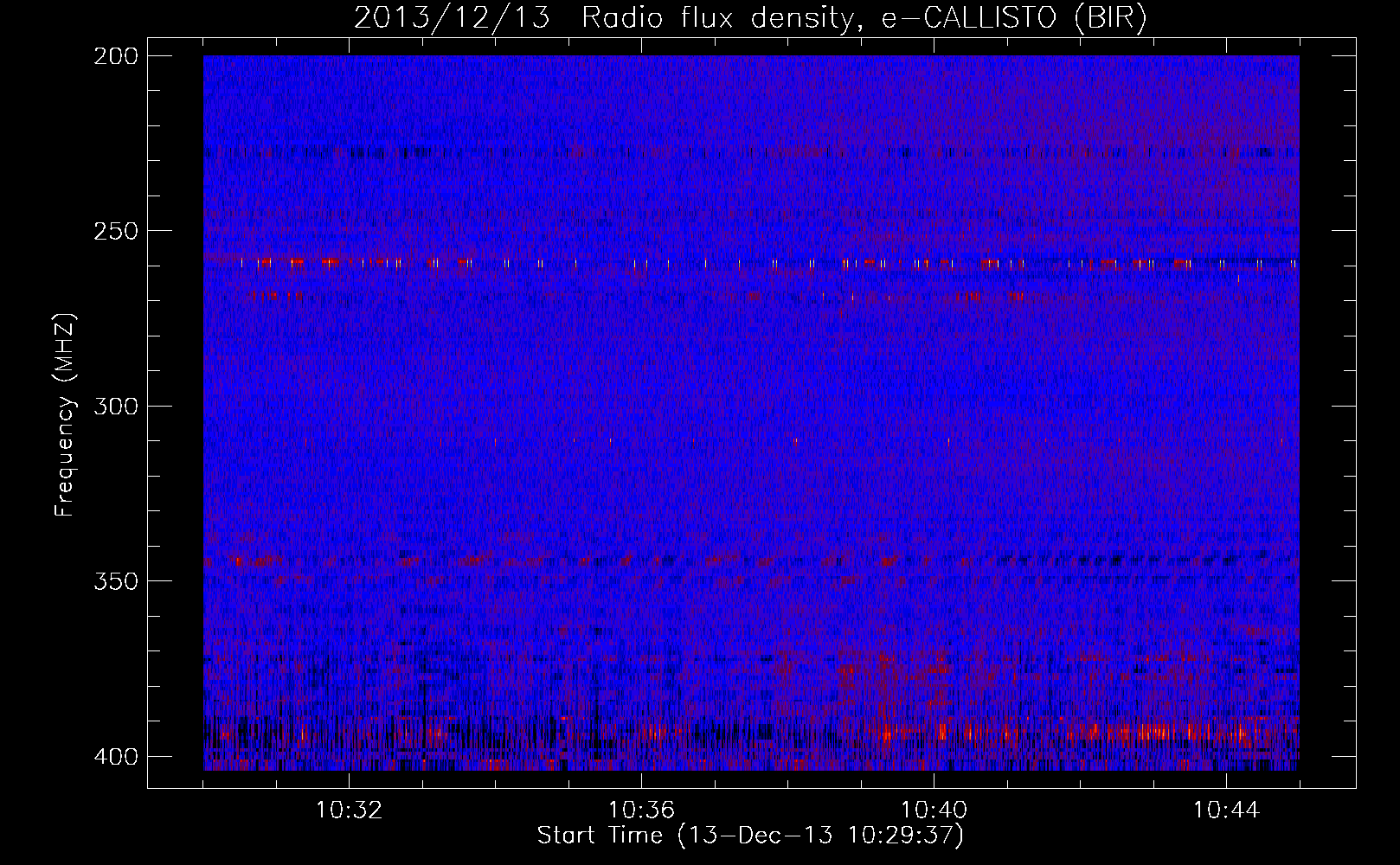
Task: Click the 10:36 time tick label
Action: [x=641, y=811]
